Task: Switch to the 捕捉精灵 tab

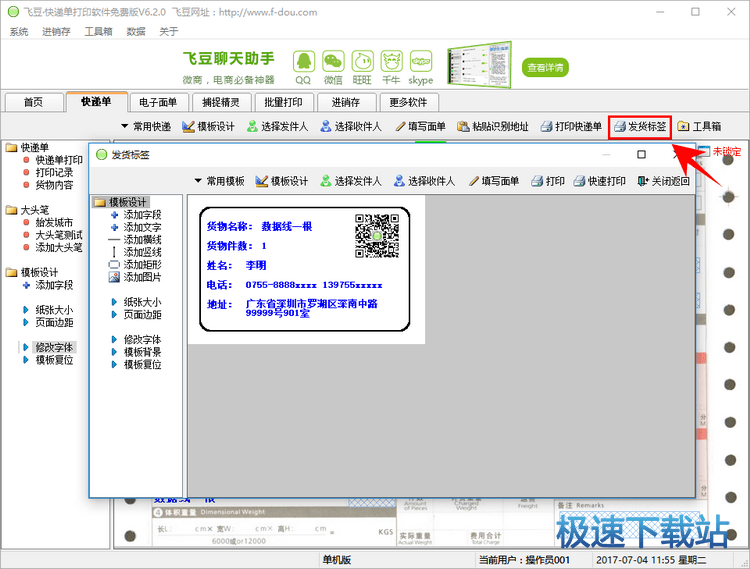Action: (221, 102)
